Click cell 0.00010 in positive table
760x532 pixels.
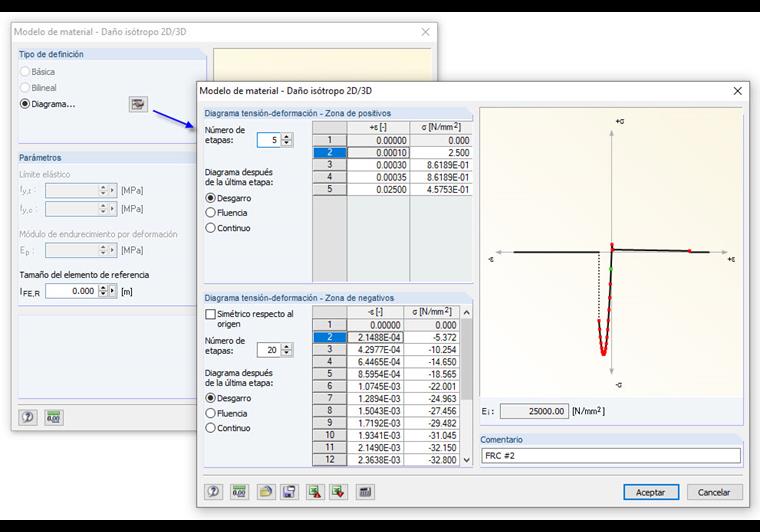point(378,153)
